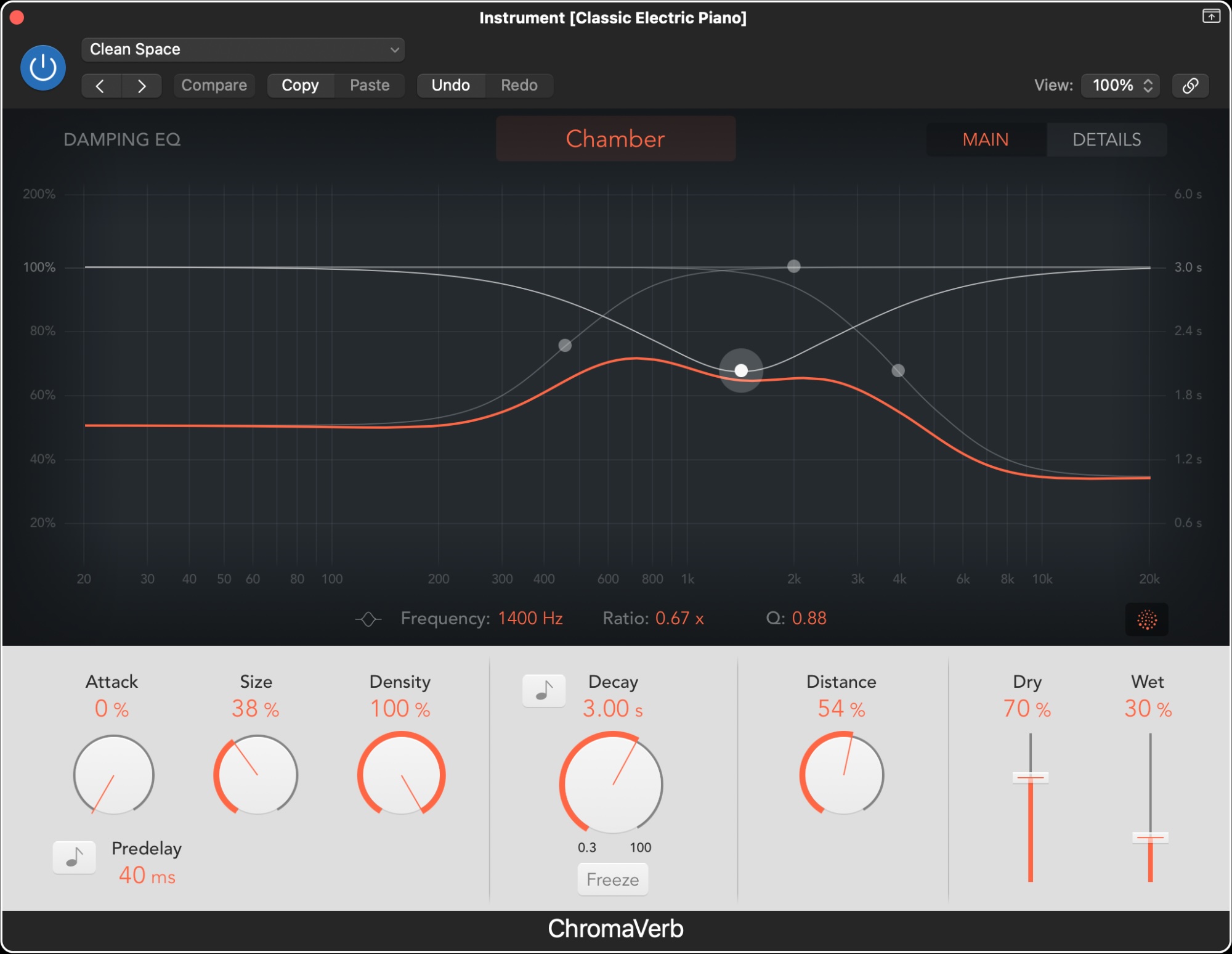
Task: Click the Density knob
Action: (x=402, y=775)
